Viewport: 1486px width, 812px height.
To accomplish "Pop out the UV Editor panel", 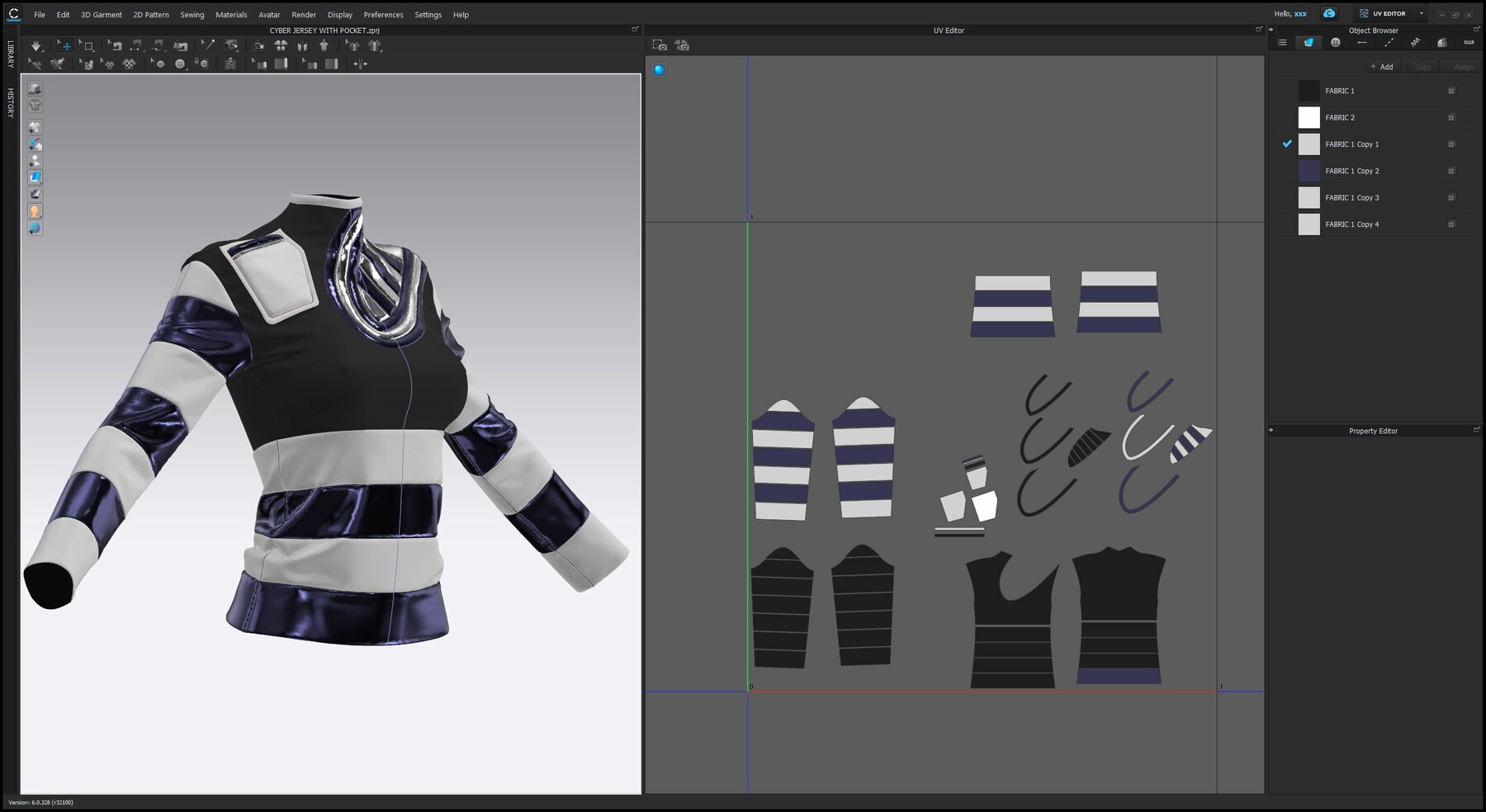I will coord(1258,30).
